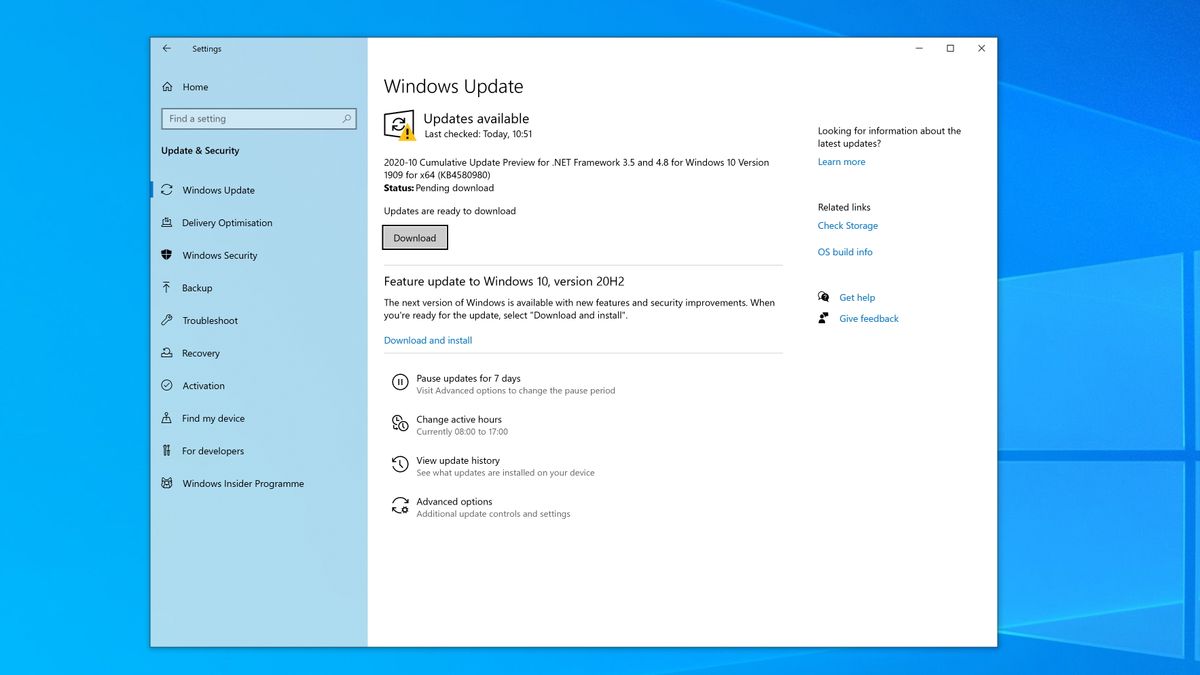Select the For developers icon
The image size is (1200, 675).
pos(168,451)
